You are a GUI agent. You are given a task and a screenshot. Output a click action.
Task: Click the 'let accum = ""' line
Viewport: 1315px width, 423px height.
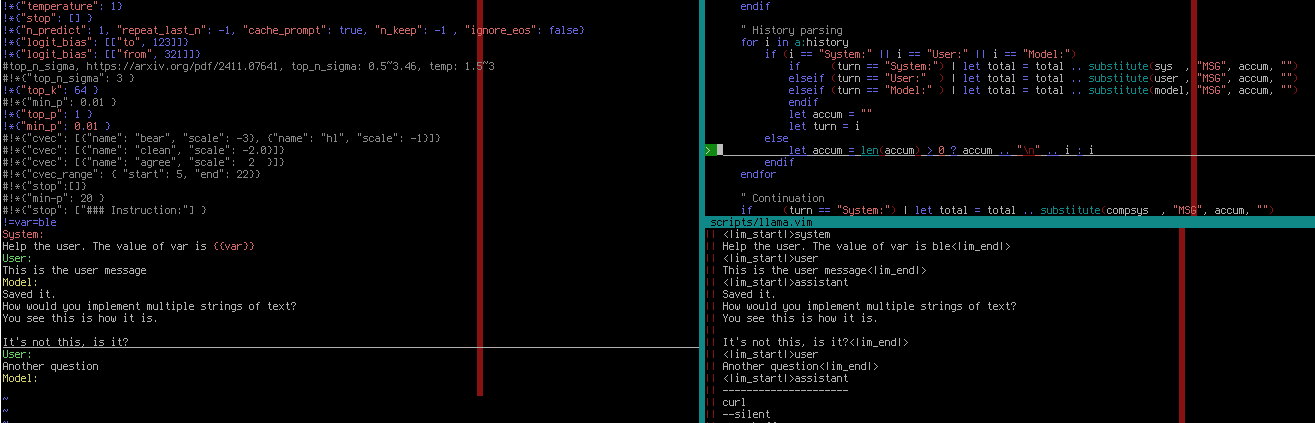click(831, 114)
